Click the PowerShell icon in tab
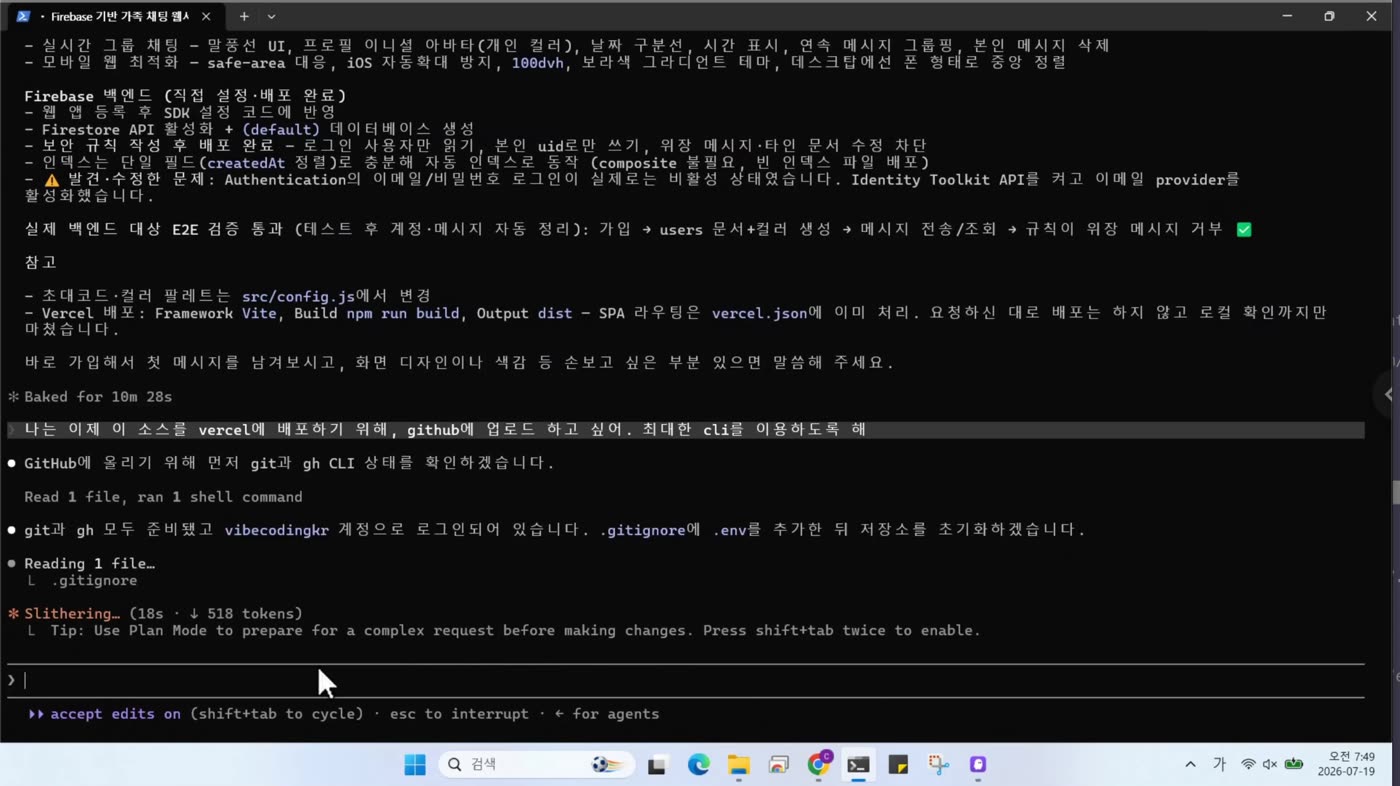Viewport: 1400px width, 786px height. click(23, 16)
